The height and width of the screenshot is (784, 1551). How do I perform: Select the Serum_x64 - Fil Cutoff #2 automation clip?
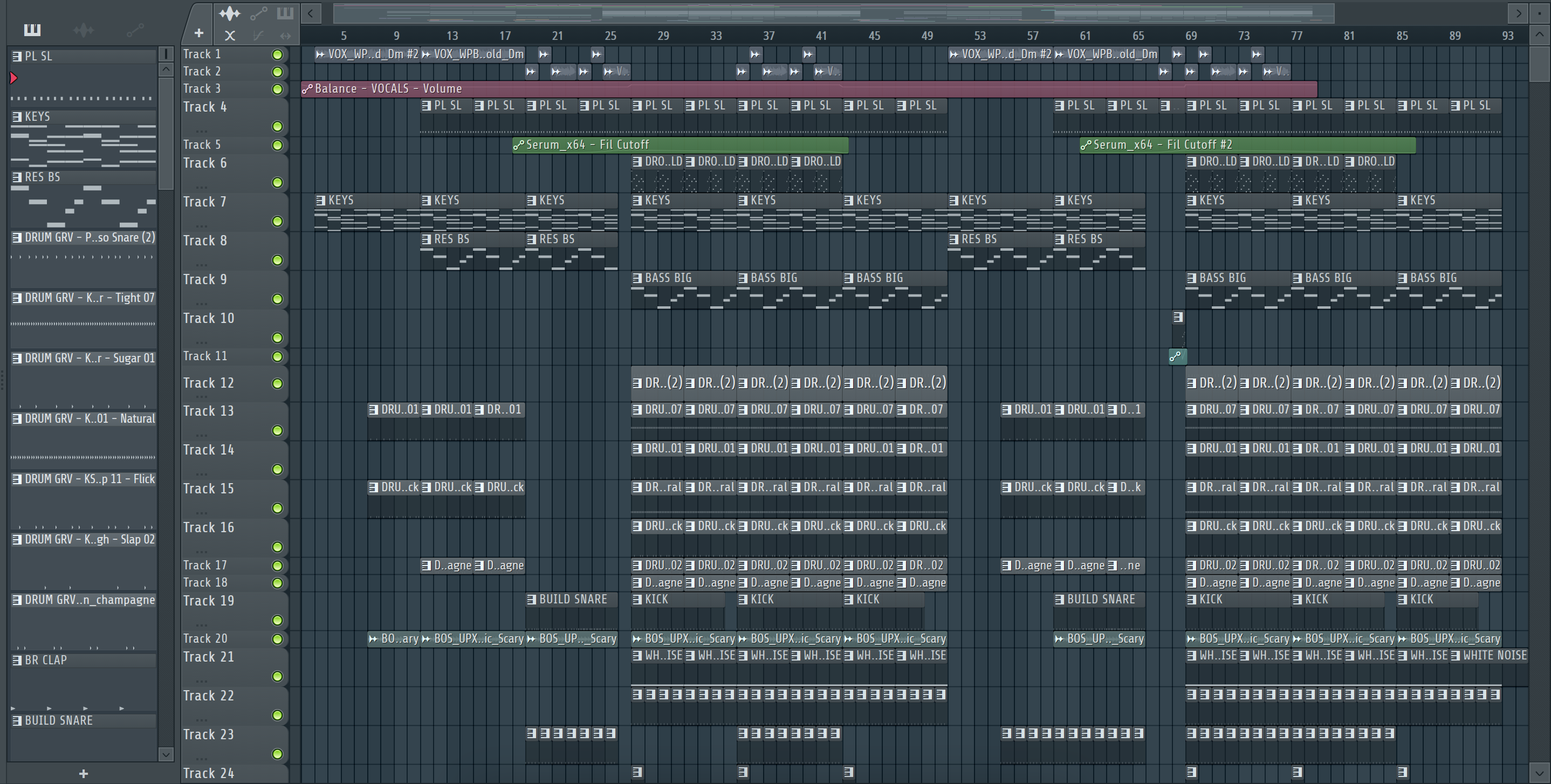click(1247, 145)
